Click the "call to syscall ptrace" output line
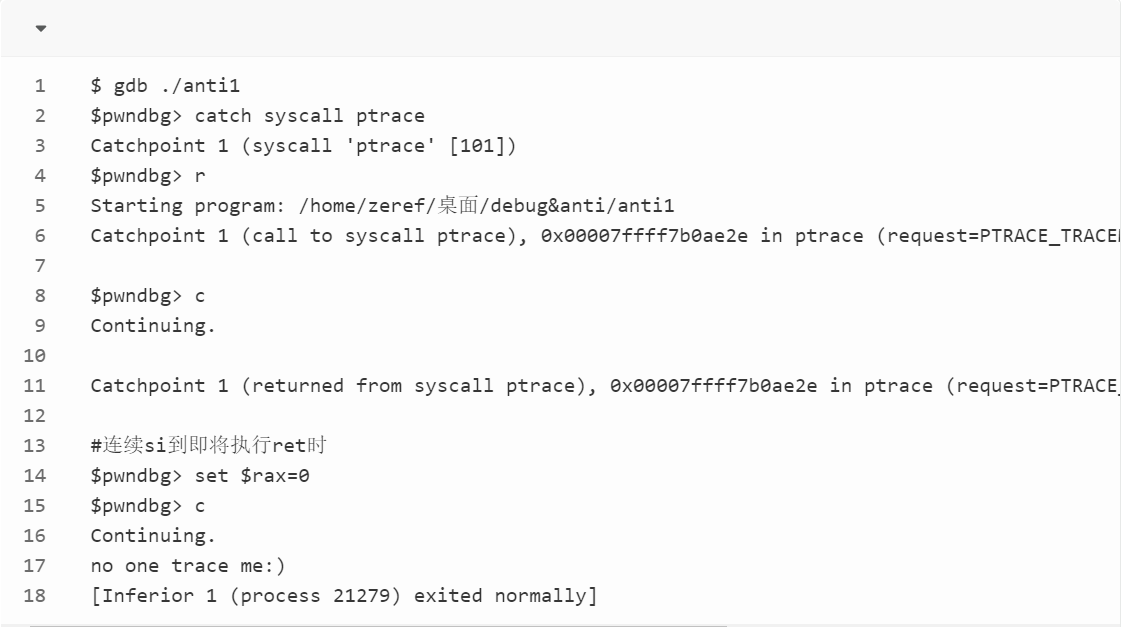This screenshot has height=627, width=1123. (600, 236)
